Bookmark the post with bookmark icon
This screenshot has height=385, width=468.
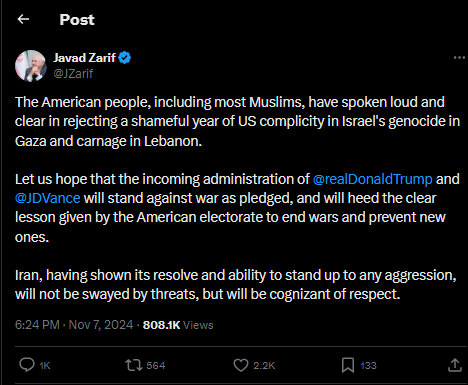[x=348, y=365]
